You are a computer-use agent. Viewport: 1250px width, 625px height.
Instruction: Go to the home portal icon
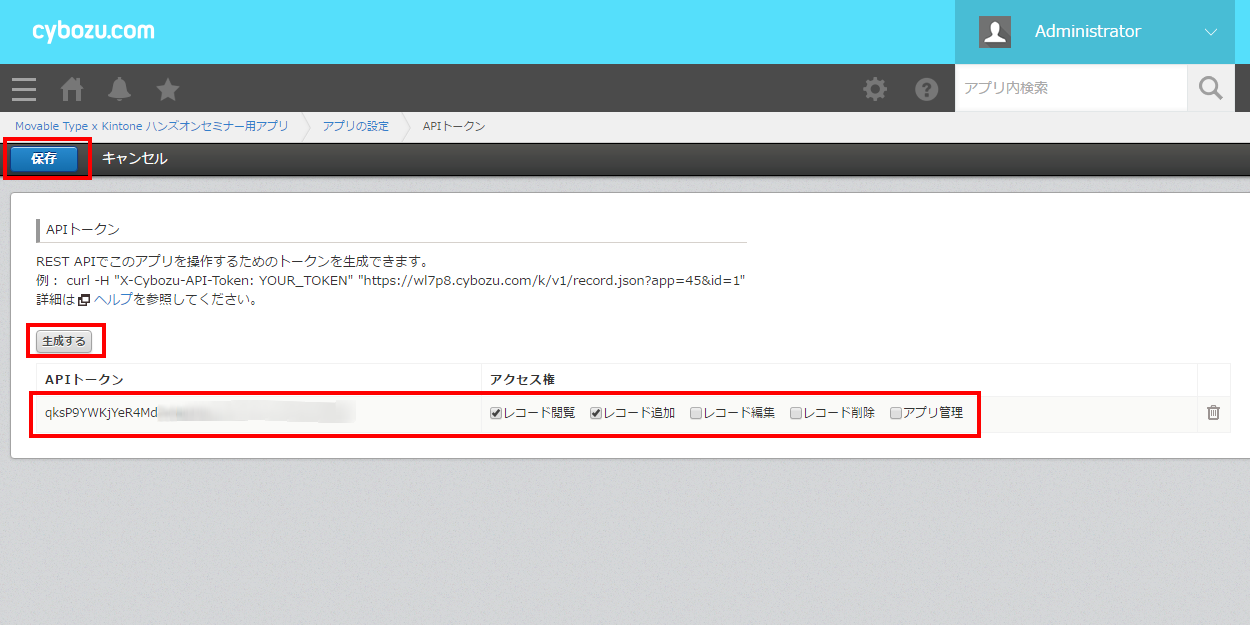tap(72, 89)
